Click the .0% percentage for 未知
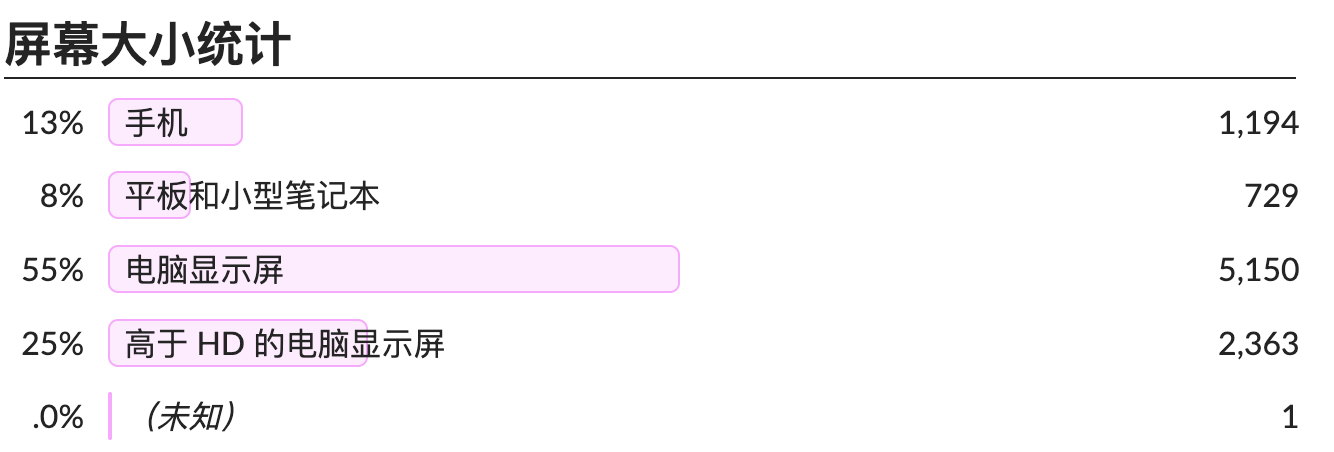The height and width of the screenshot is (452, 1334). click(57, 417)
